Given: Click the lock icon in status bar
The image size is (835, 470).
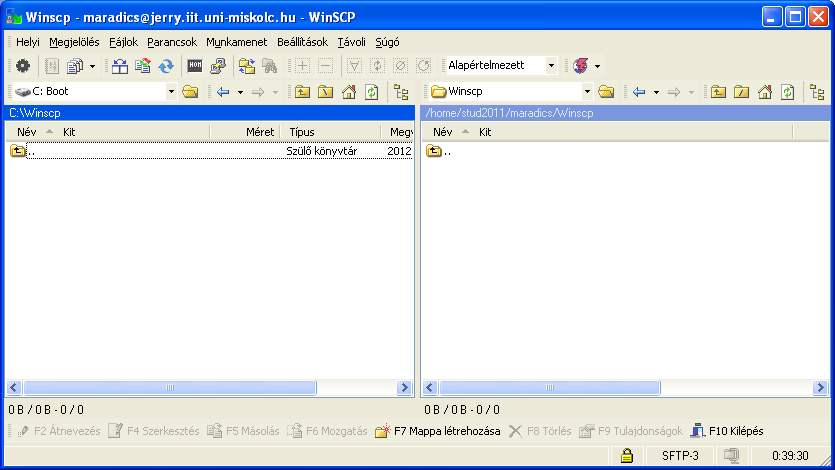Looking at the screenshot, I should pos(627,456).
